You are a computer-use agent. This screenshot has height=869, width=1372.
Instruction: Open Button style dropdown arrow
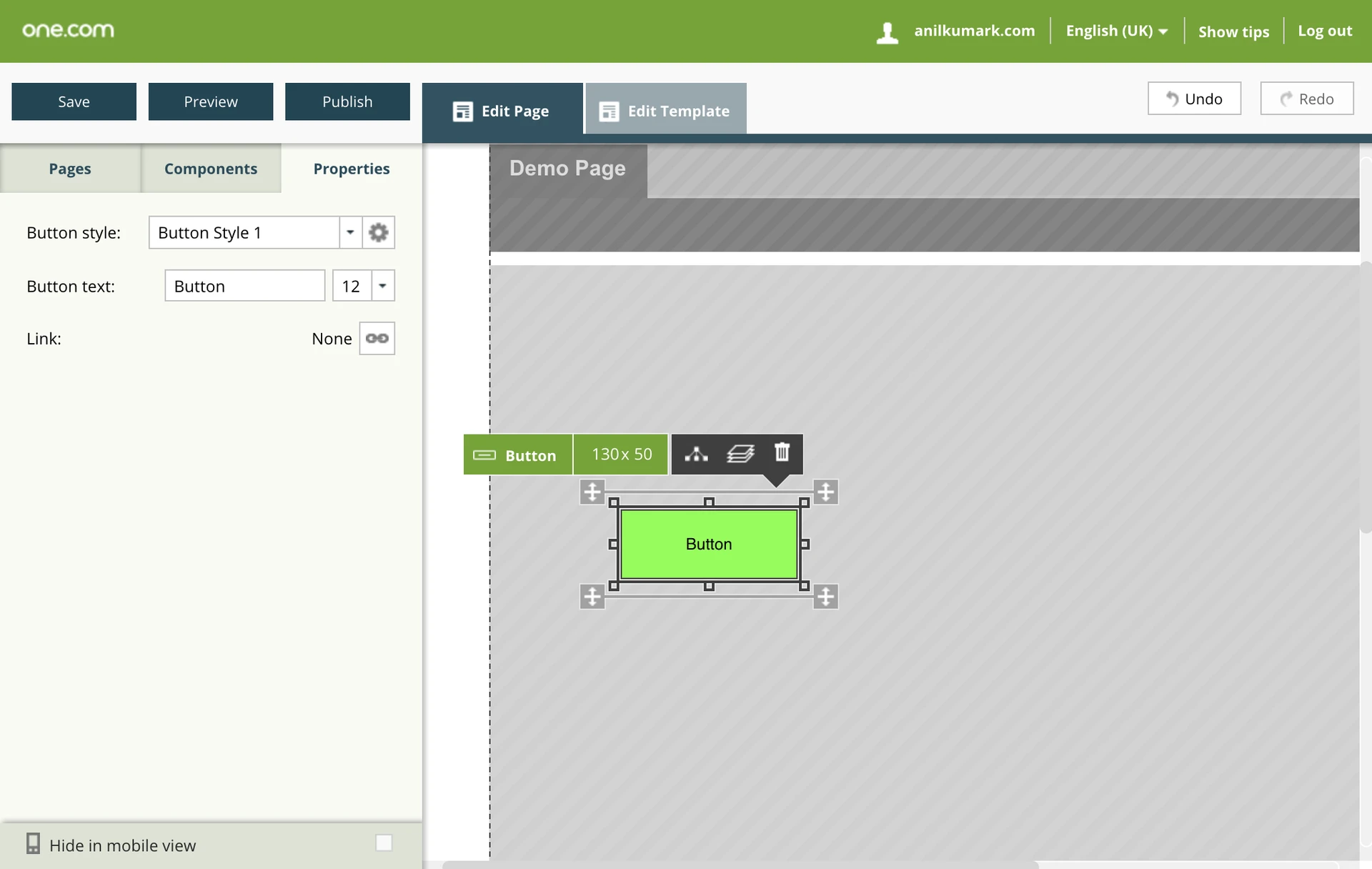(350, 232)
